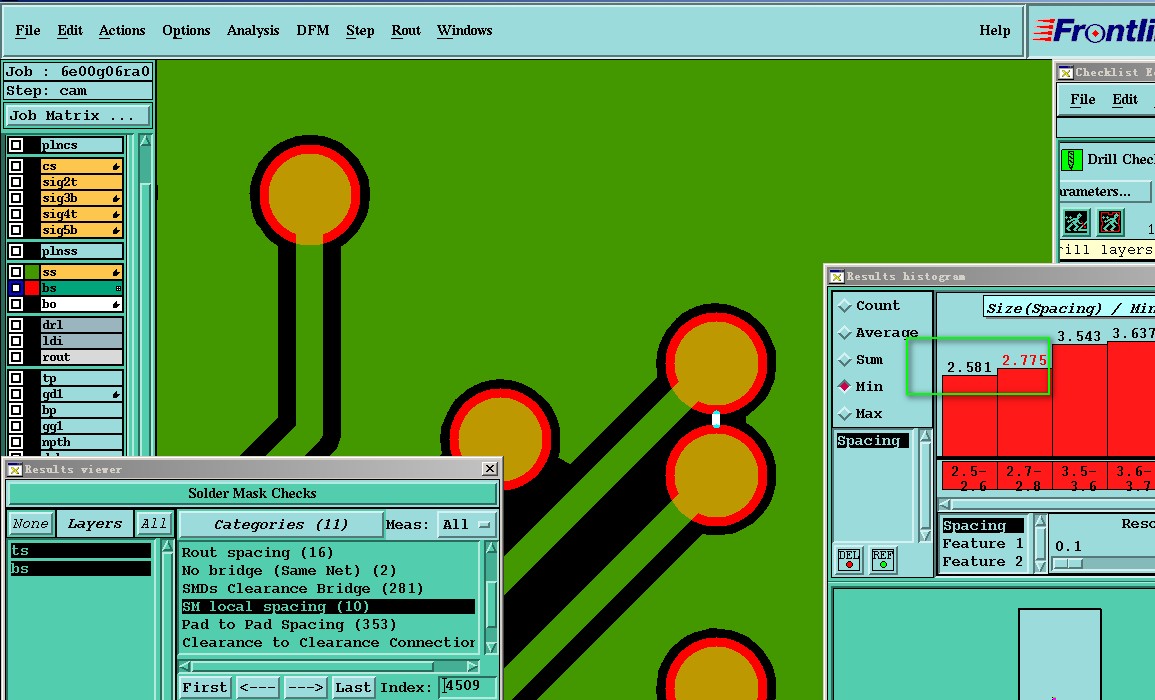This screenshot has height=700, width=1155.
Task: Select SMDs Clearance Bridge (281) category
Action: 302,589
